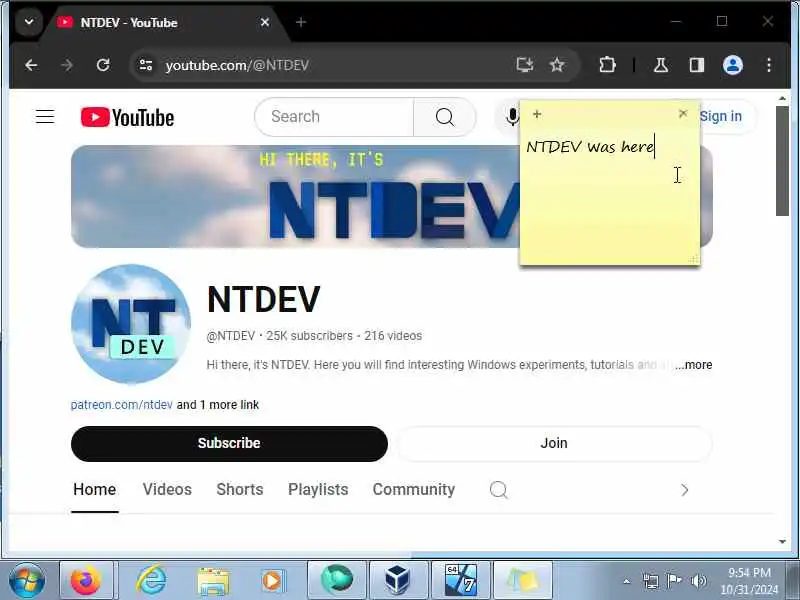This screenshot has width=800, height=600.
Task: Open Chrome Labs flask icon
Action: coord(661,65)
